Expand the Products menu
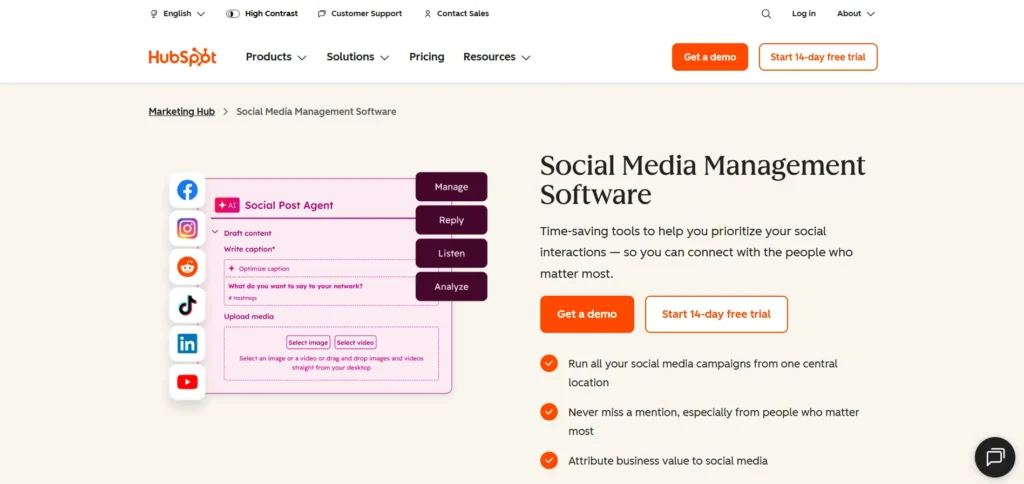Image resolution: width=1024 pixels, height=484 pixels. click(x=276, y=57)
